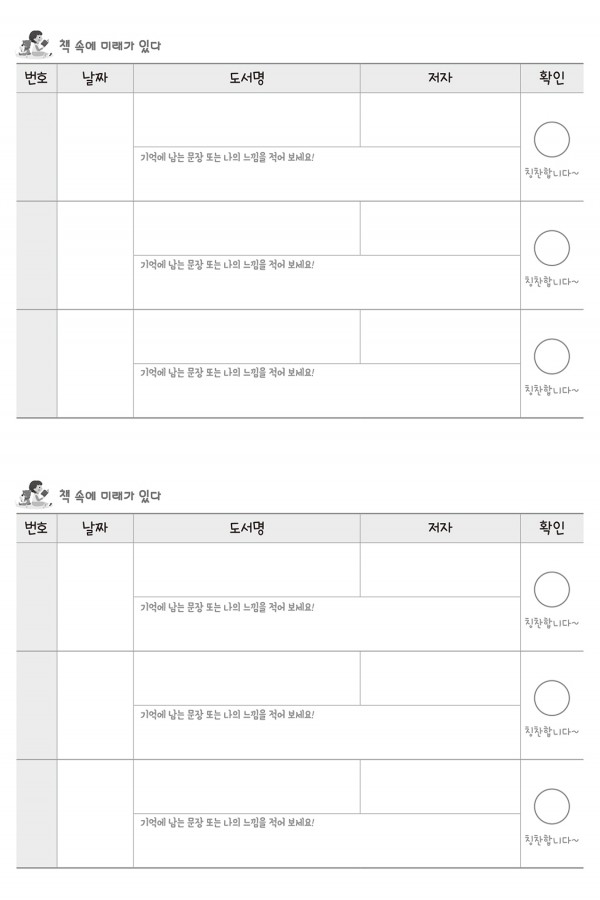Click '칭찬합니다~' text in lower table's last row
Viewport: 600px width, 900px height.
pos(552,840)
